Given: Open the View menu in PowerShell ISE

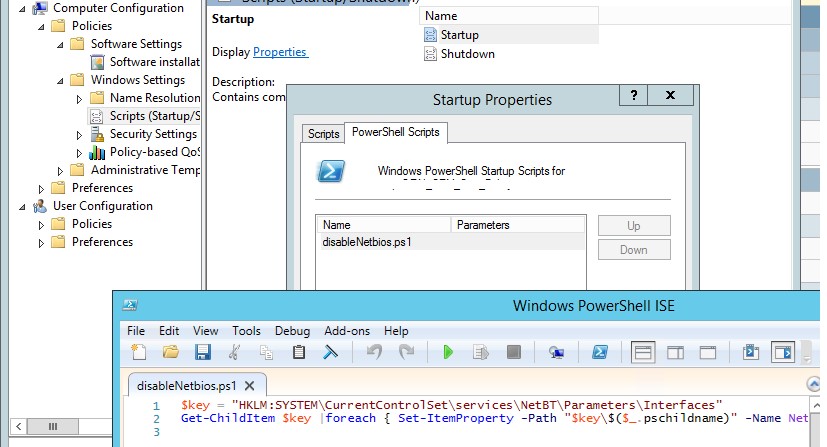Looking at the screenshot, I should pos(205,331).
